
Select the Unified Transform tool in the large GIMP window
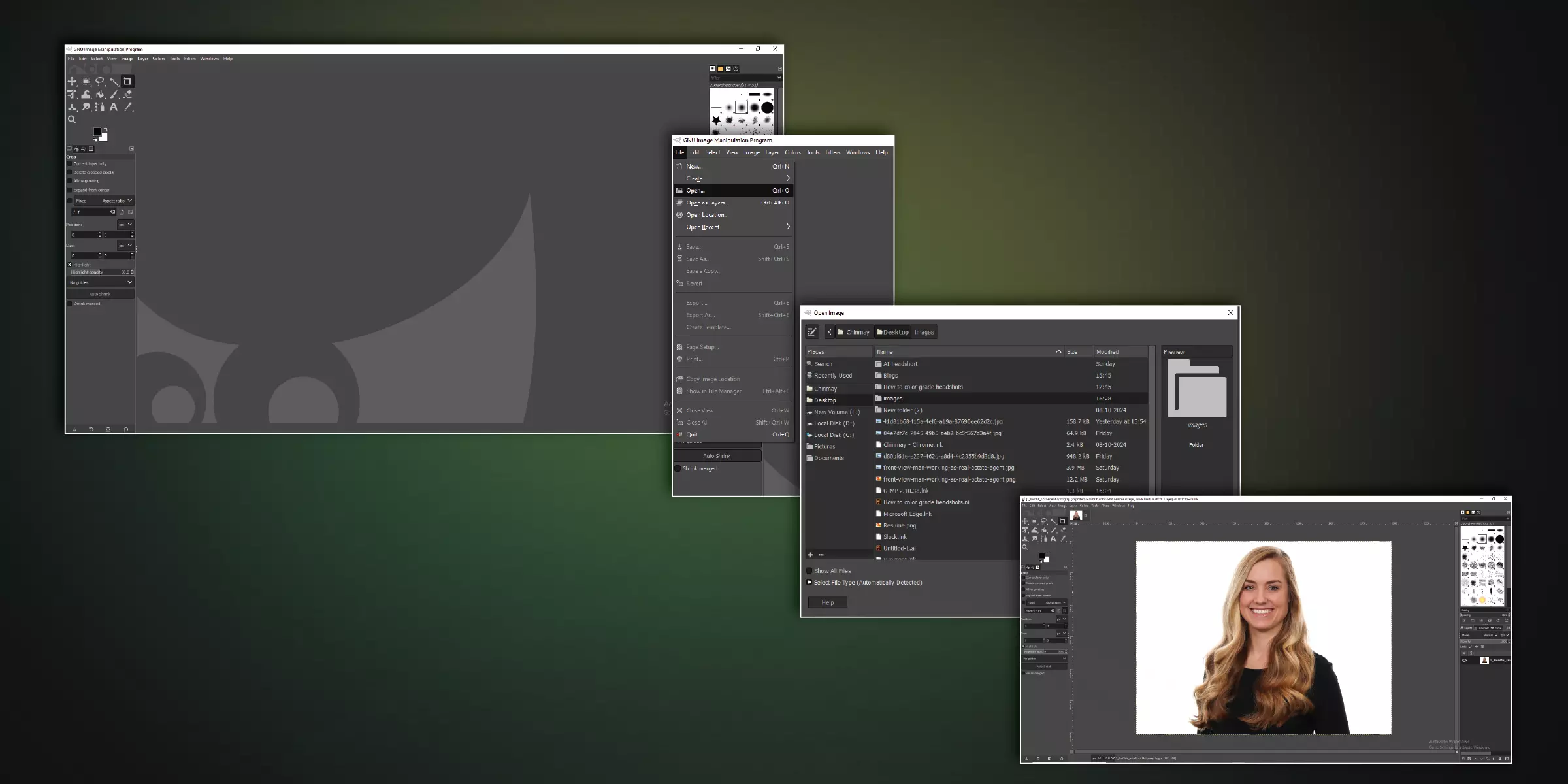pos(72,94)
